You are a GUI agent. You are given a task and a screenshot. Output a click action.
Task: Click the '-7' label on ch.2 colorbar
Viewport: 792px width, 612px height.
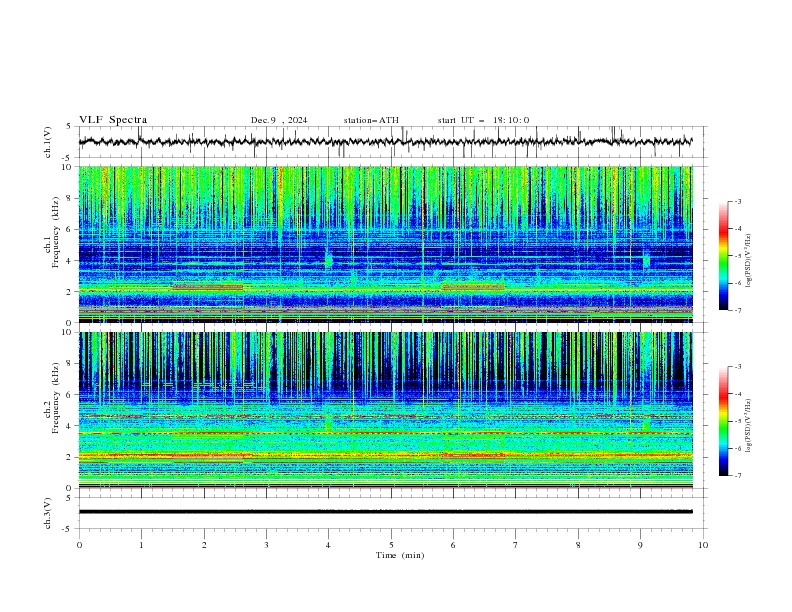point(737,475)
